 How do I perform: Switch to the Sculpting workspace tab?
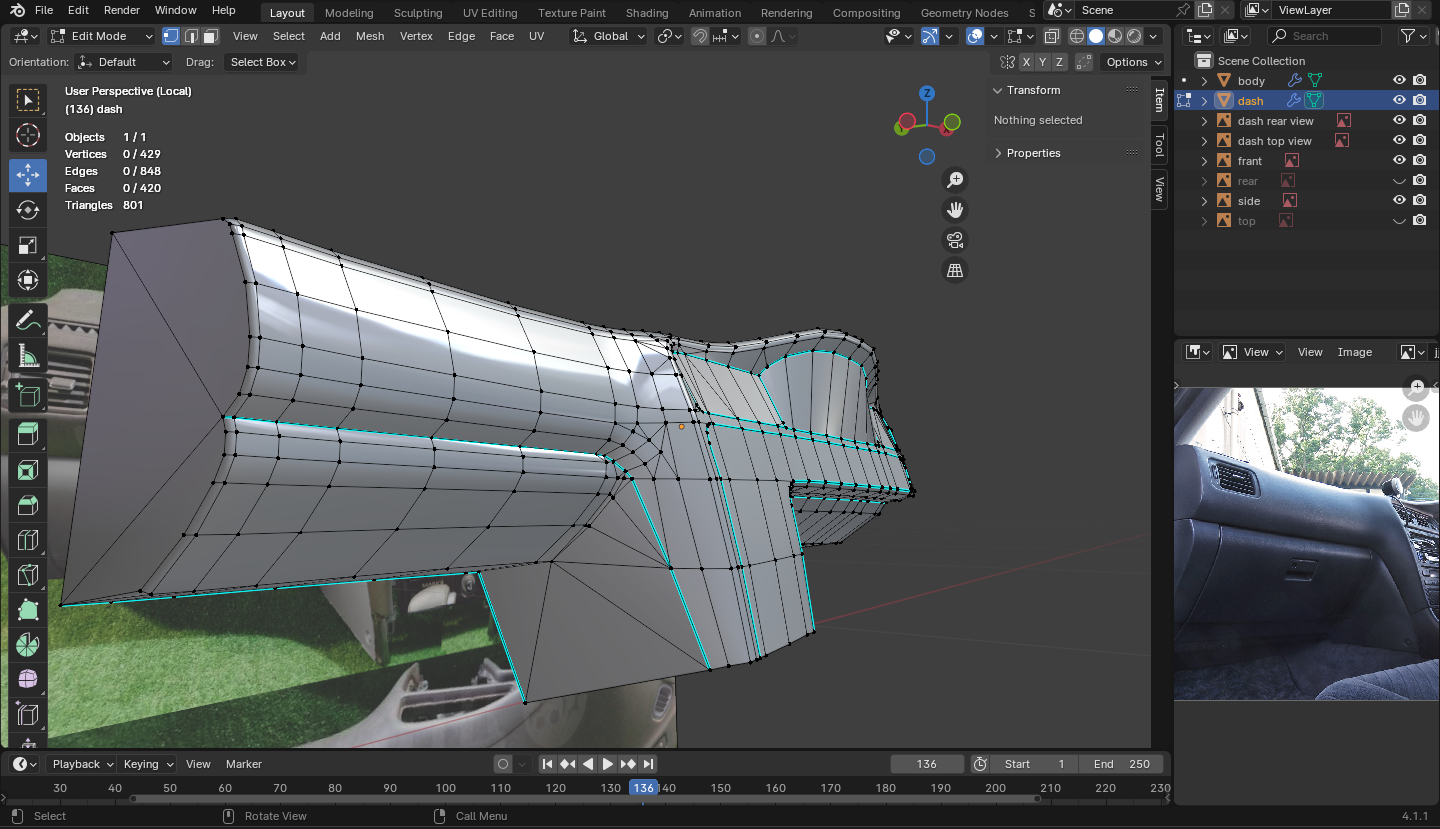418,13
